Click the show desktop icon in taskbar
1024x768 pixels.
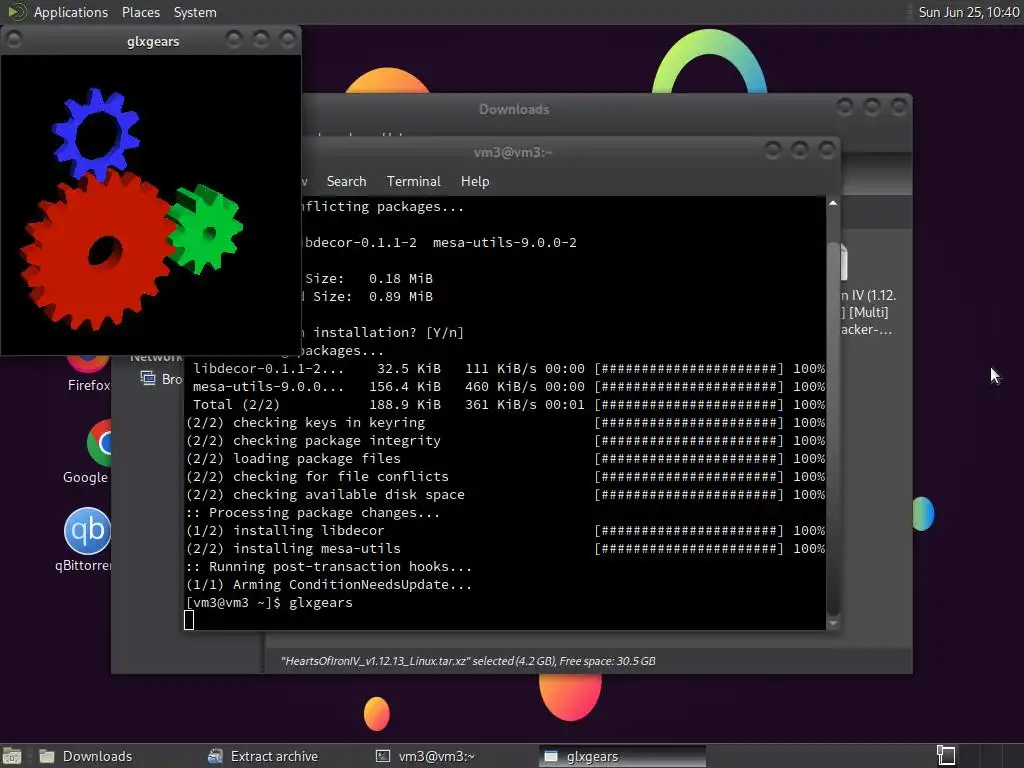[x=12, y=756]
